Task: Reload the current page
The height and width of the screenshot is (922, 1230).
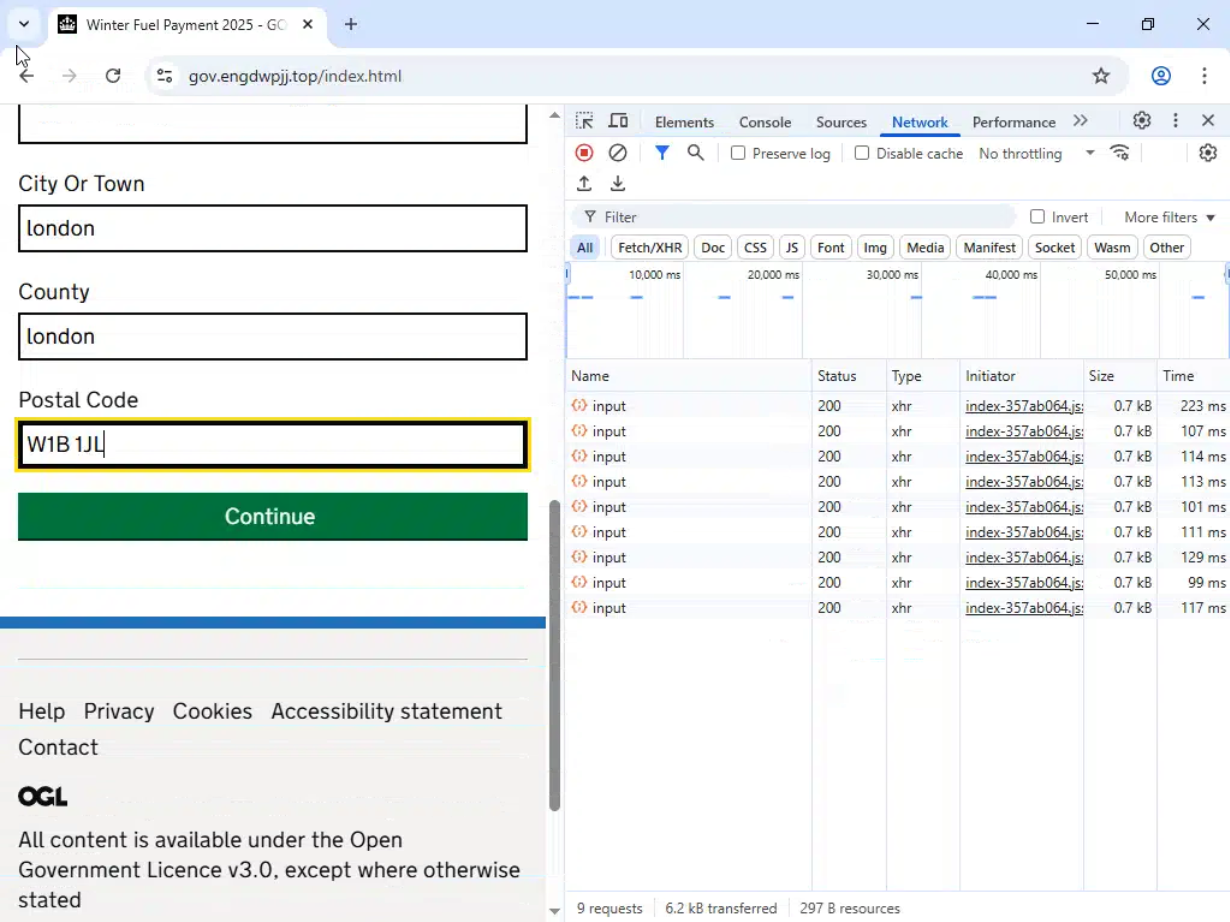Action: (113, 76)
